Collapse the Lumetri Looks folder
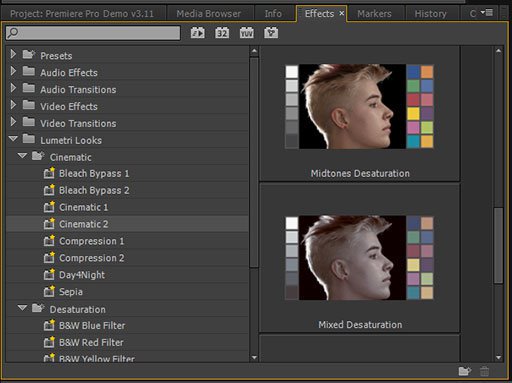Image resolution: width=512 pixels, height=383 pixels. [13, 138]
